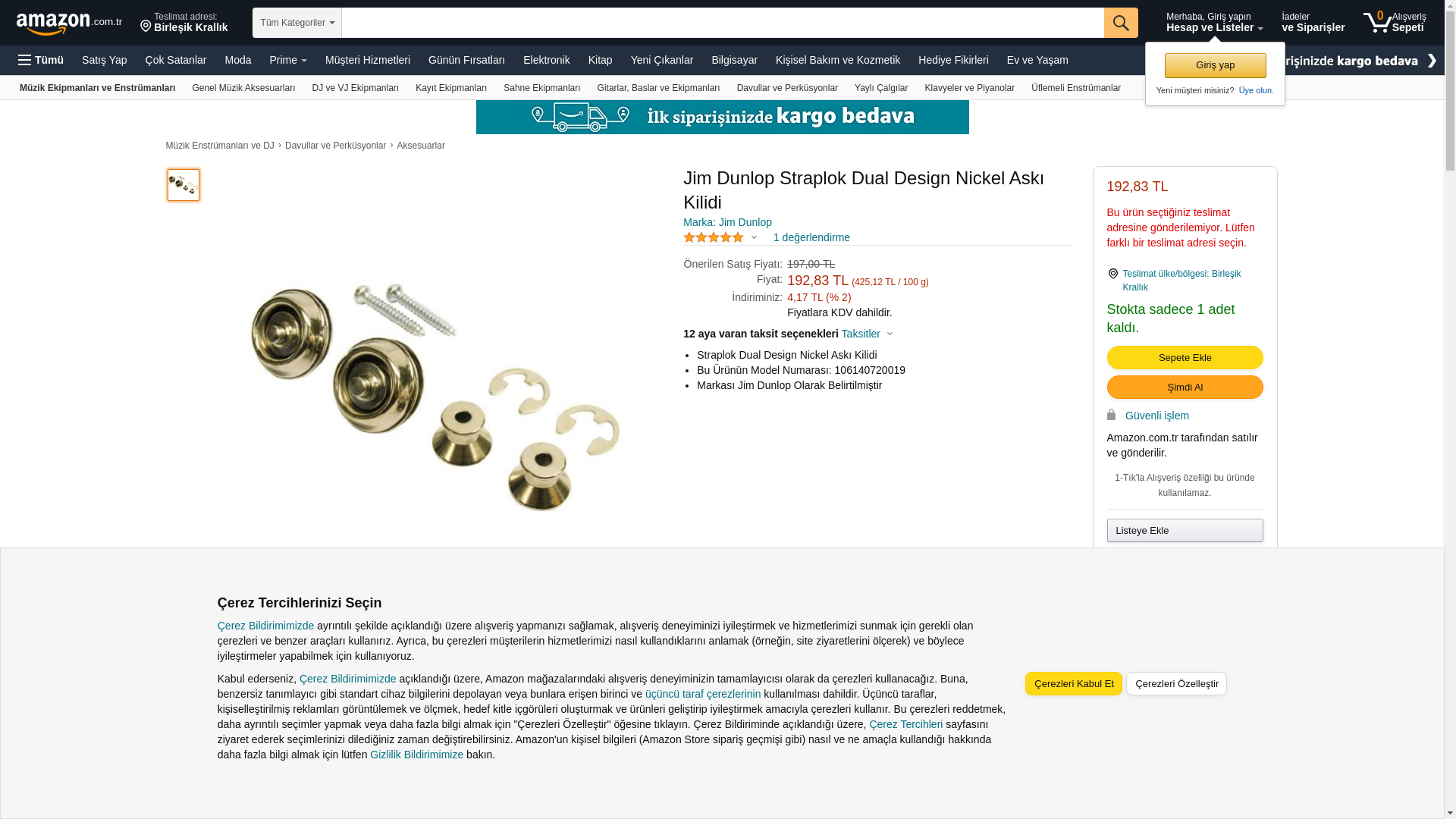This screenshot has width=1456, height=819.
Task: Expand the Taksitler installment options
Action: (867, 334)
